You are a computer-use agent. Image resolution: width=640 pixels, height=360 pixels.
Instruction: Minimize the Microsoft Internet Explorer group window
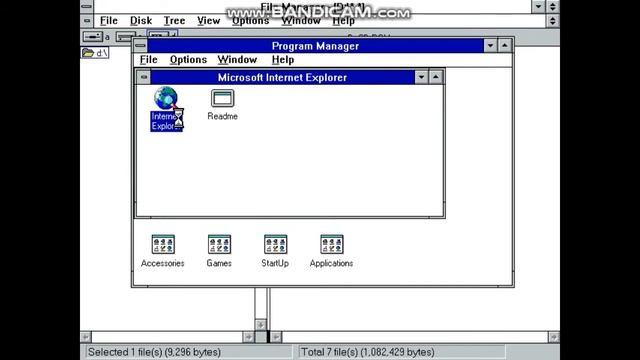(x=421, y=77)
